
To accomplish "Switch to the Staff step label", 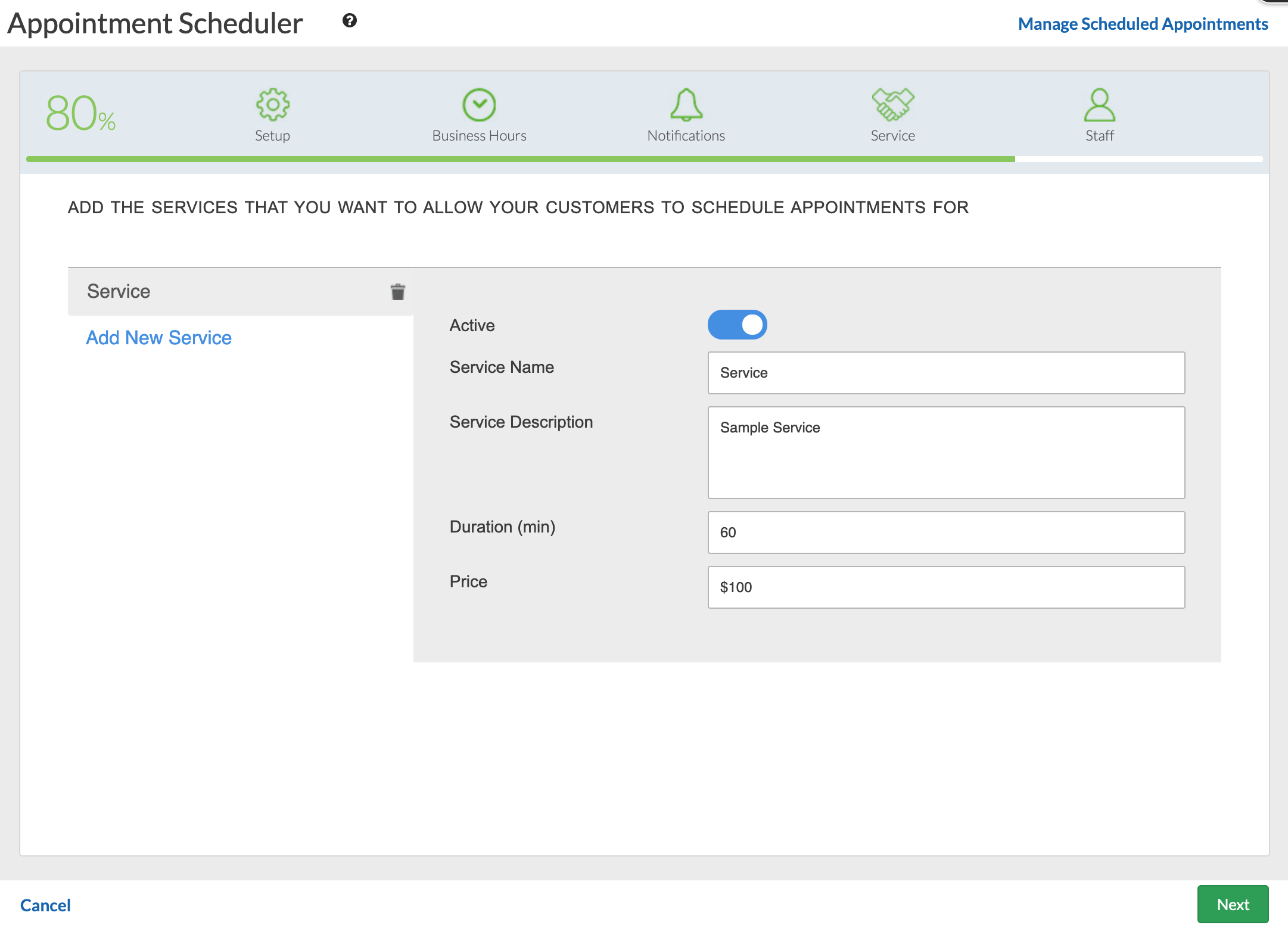I will [1099, 136].
